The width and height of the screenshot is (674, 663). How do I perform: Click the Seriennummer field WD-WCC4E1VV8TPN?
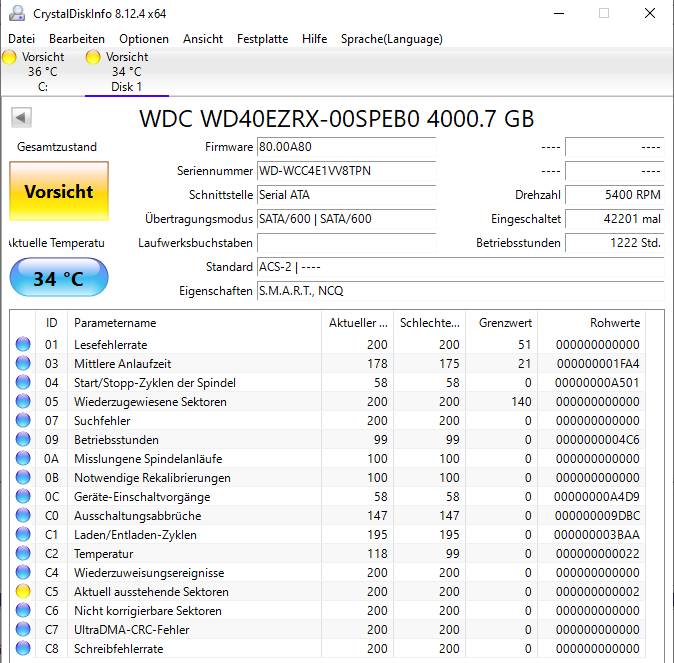coord(346,171)
